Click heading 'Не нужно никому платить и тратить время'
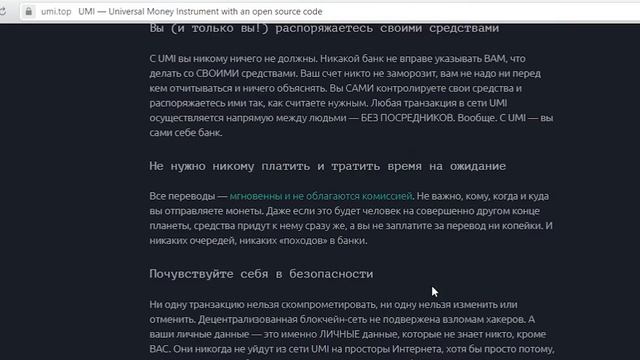 coord(327,166)
